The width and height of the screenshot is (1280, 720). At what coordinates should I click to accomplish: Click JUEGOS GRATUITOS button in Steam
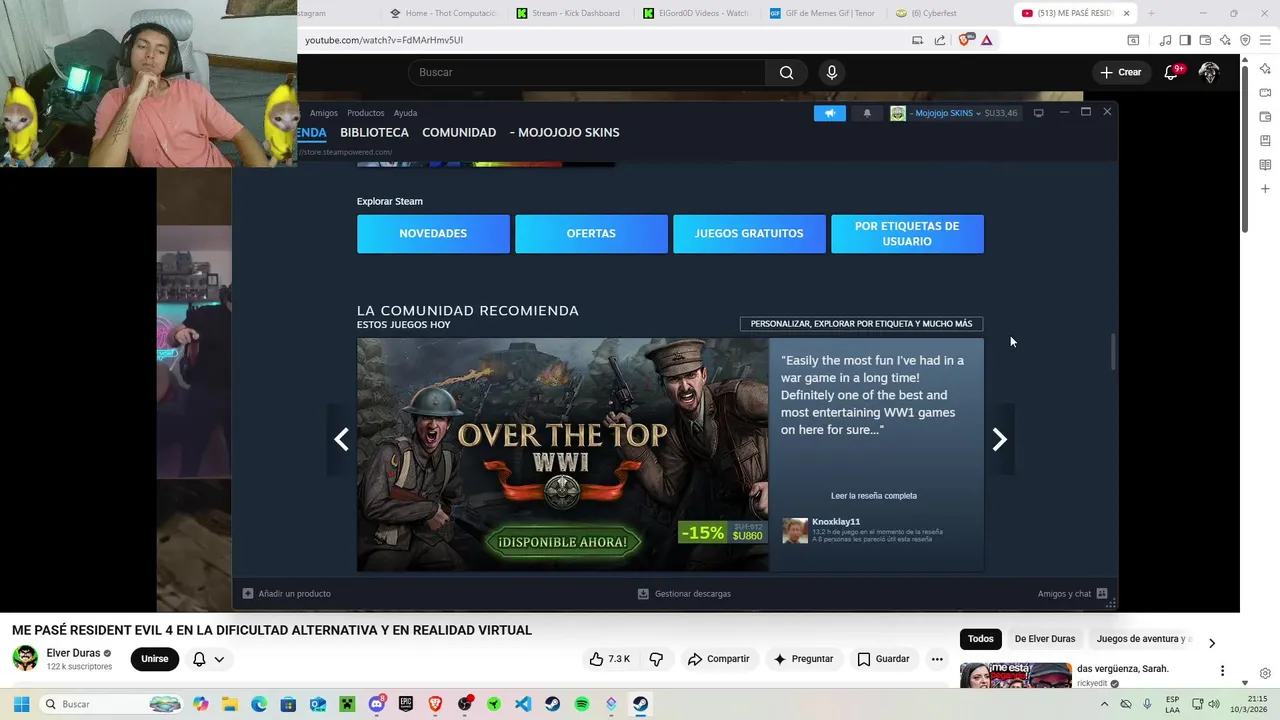coord(749,234)
